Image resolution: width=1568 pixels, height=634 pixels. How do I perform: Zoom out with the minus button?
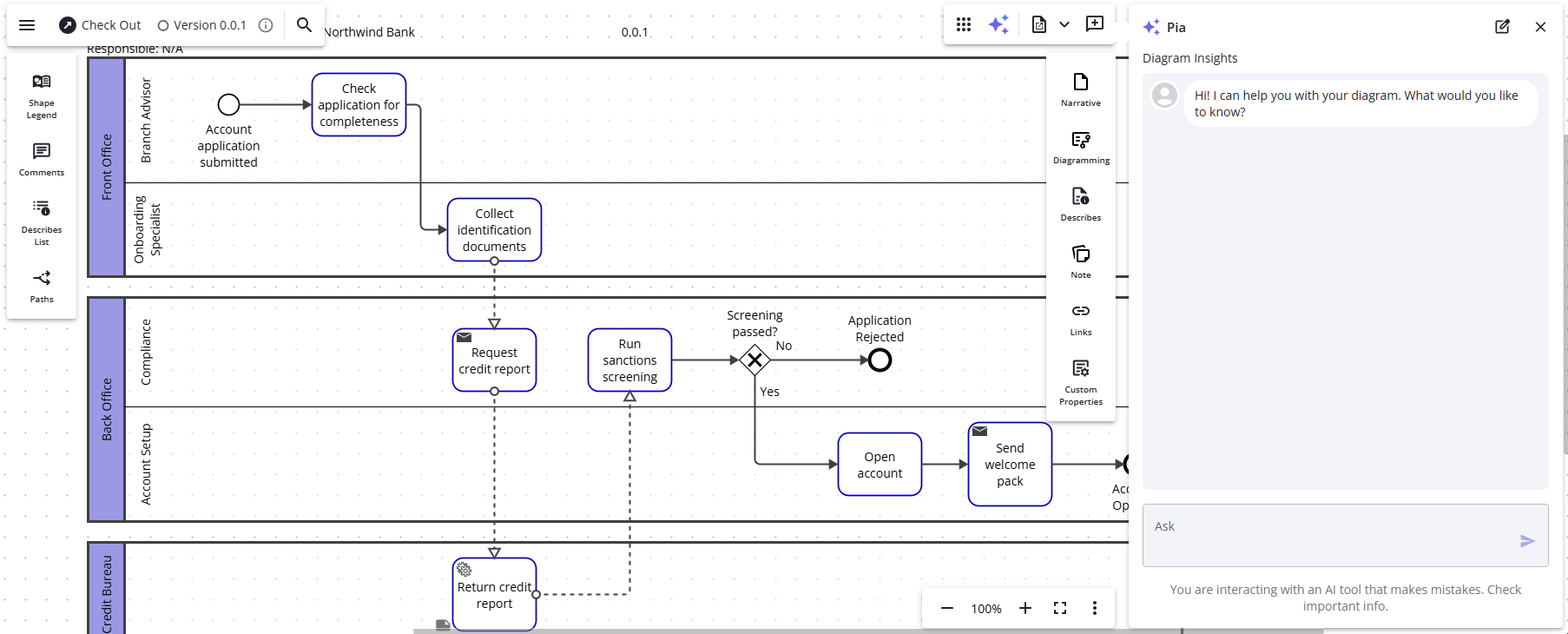(947, 608)
